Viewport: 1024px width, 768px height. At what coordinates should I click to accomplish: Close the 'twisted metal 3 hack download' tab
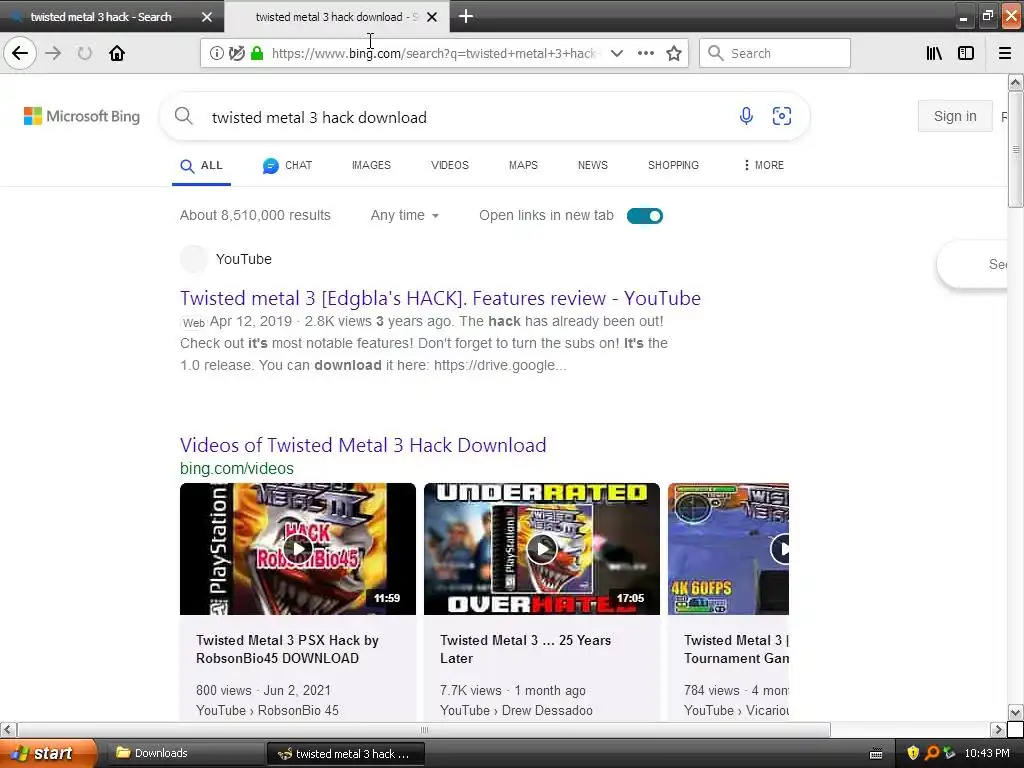click(432, 17)
